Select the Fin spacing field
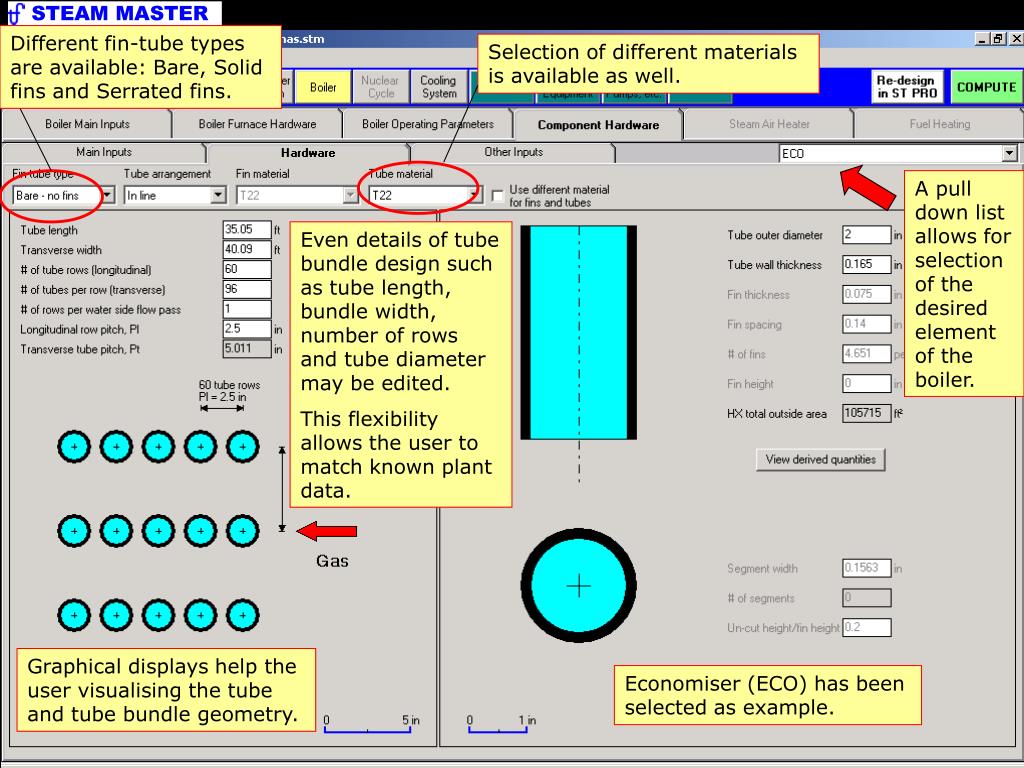 tap(867, 324)
